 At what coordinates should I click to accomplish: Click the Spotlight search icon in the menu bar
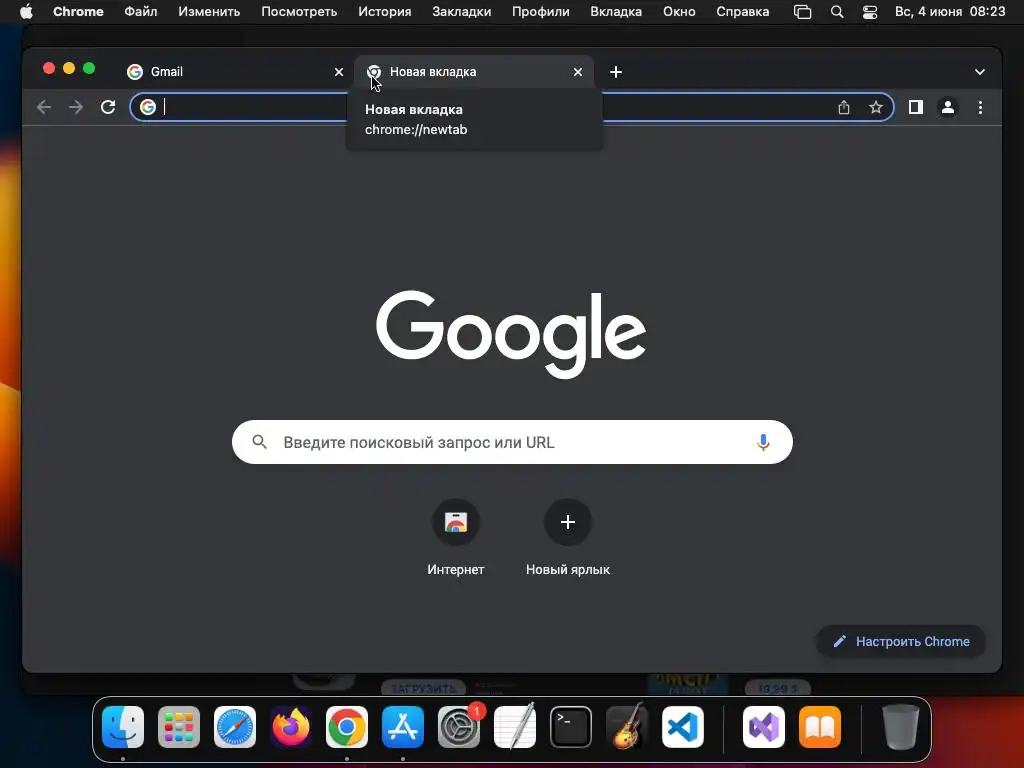(837, 12)
